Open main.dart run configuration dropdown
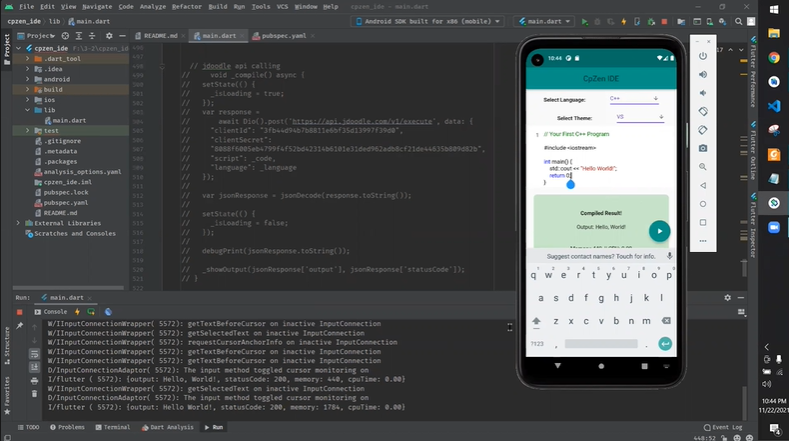 tap(545, 22)
